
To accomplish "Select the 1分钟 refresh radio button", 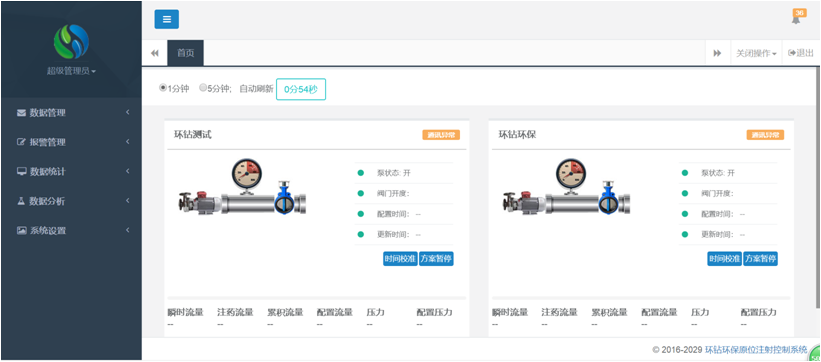I will click(x=163, y=89).
